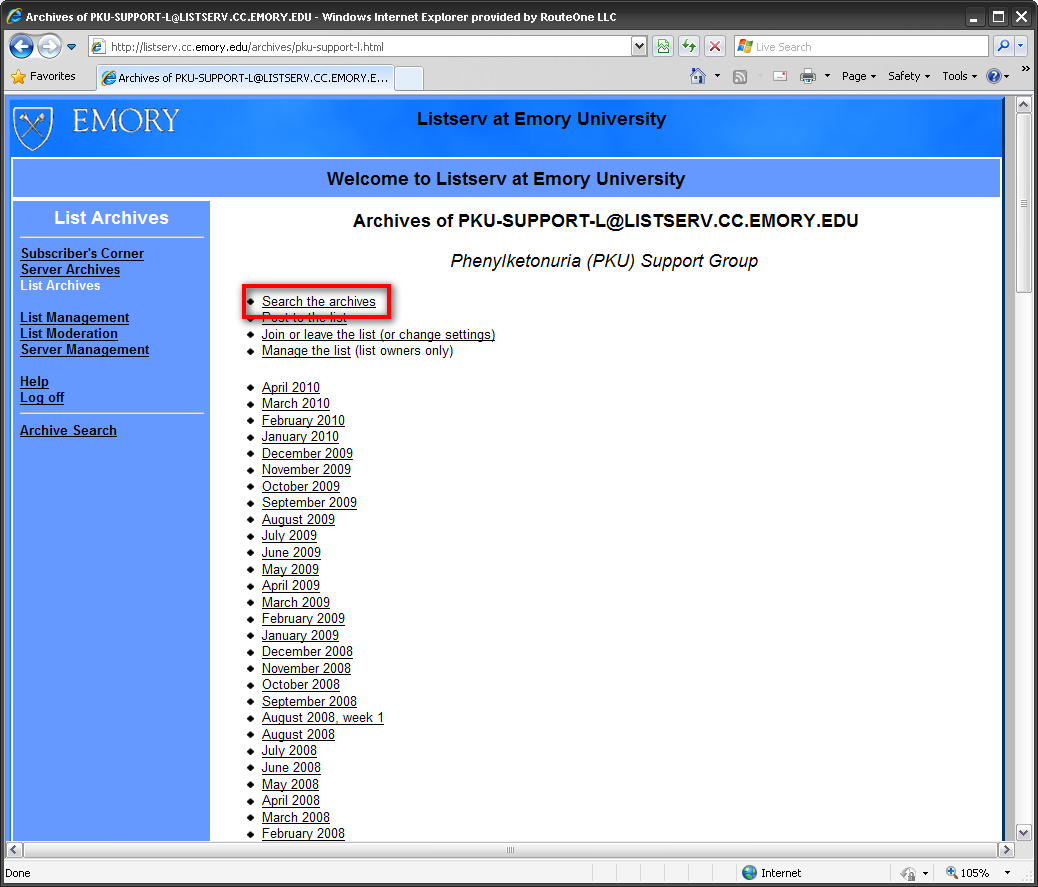1038x887 pixels.
Task: Open the November 2009 archive
Action: [x=306, y=470]
